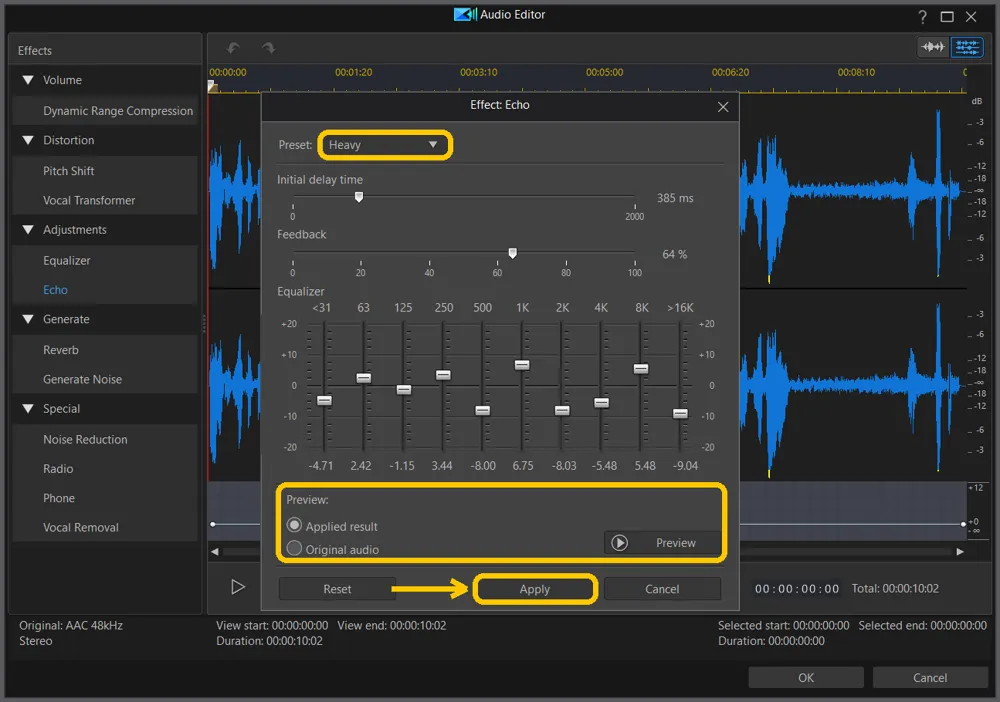The height and width of the screenshot is (702, 1000).
Task: Click the 8K equalizer slider
Action: point(641,369)
